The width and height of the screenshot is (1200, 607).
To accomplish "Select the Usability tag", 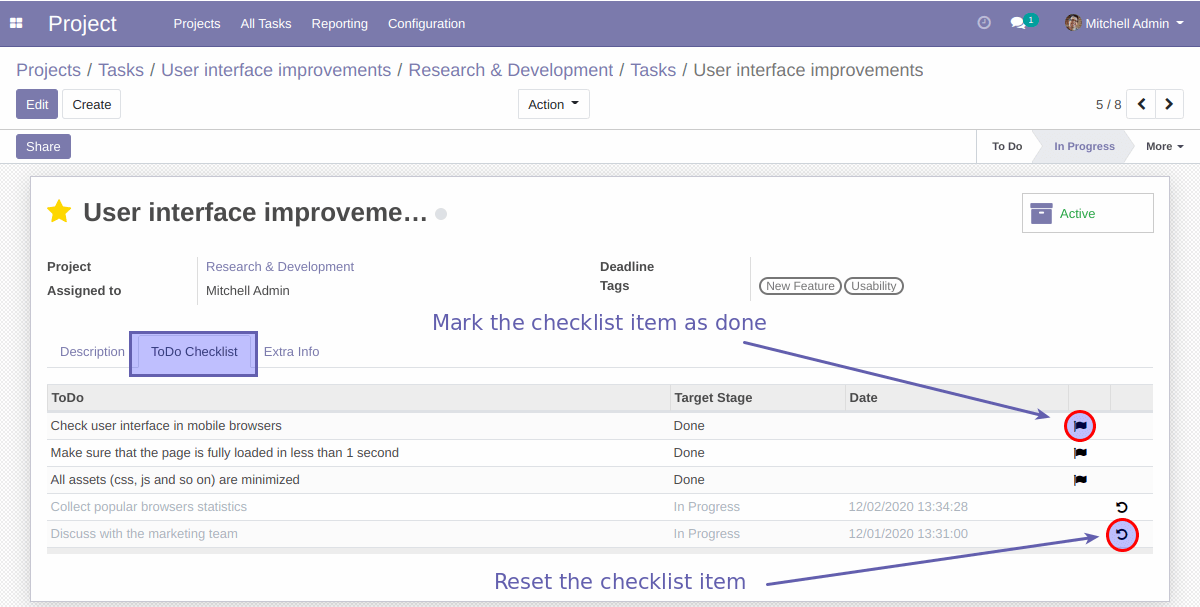I will coord(873,285).
